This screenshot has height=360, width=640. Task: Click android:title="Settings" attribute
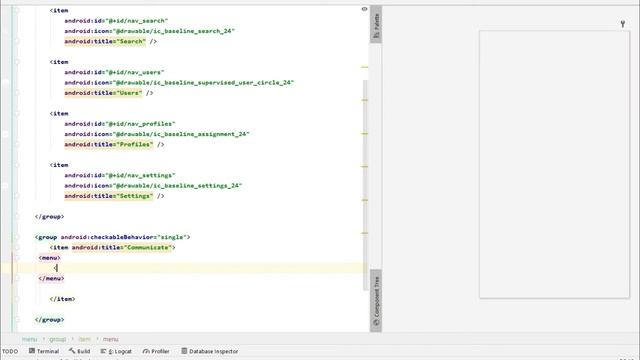click(x=109, y=196)
